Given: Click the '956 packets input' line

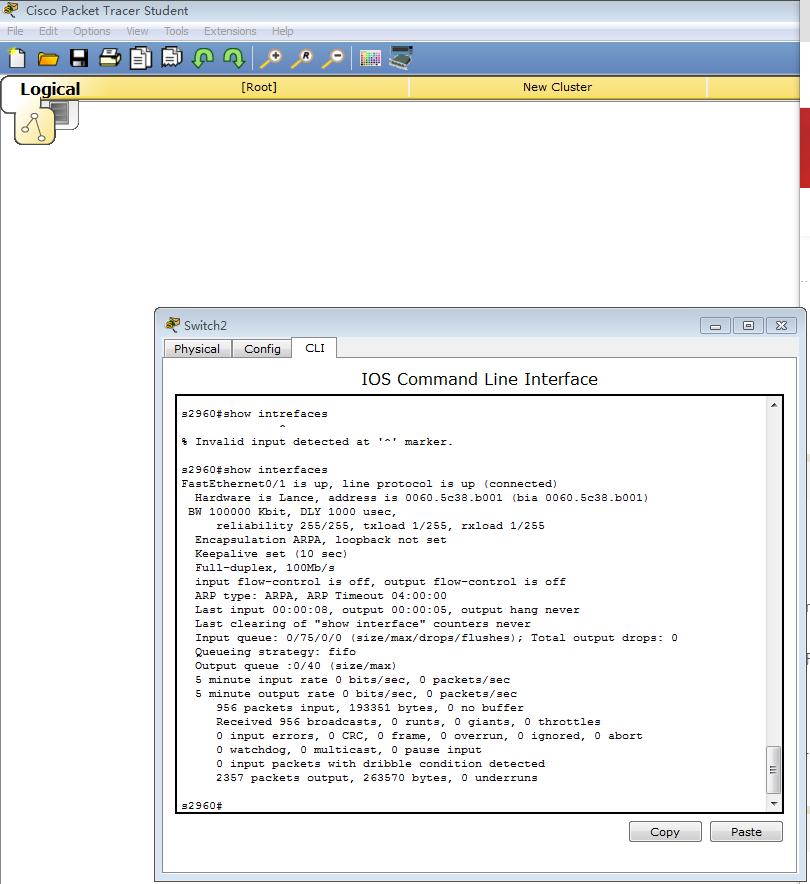Looking at the screenshot, I should [x=370, y=708].
